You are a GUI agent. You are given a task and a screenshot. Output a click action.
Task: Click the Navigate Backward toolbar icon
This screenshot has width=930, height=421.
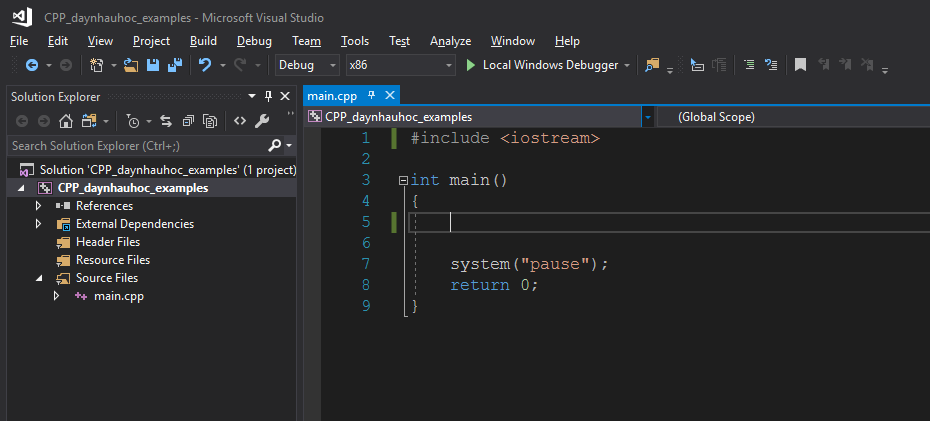click(32, 65)
